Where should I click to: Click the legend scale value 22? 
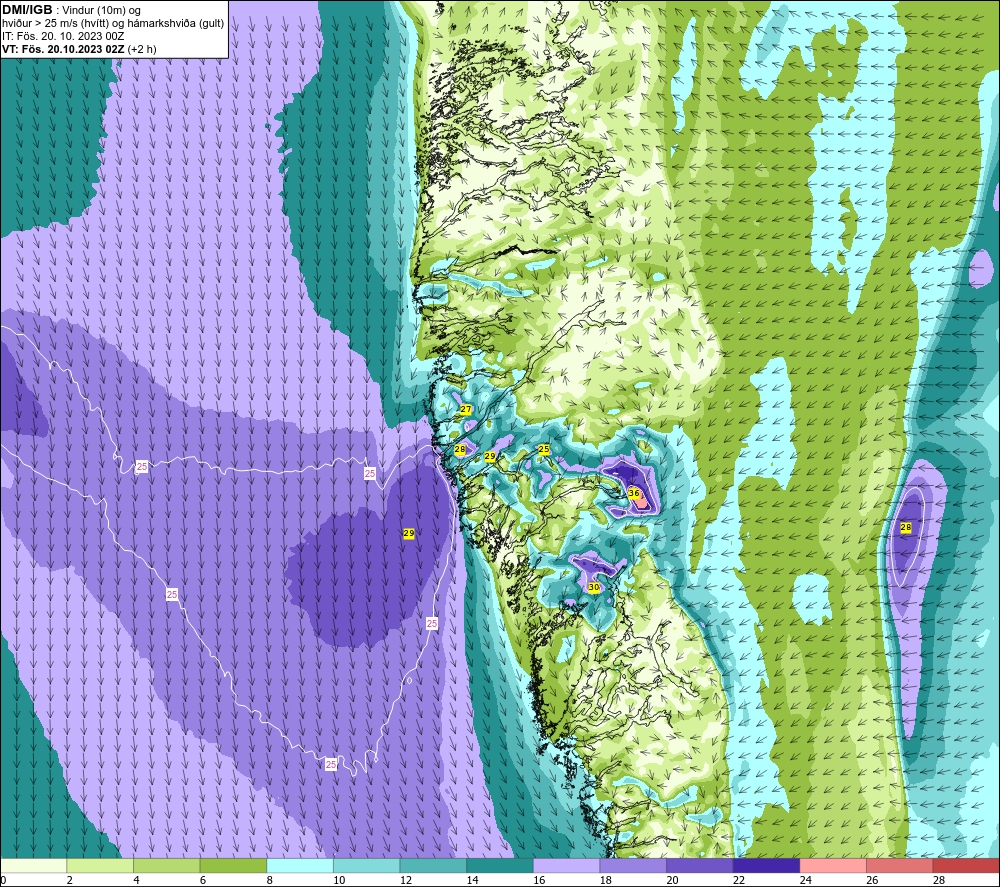739,880
